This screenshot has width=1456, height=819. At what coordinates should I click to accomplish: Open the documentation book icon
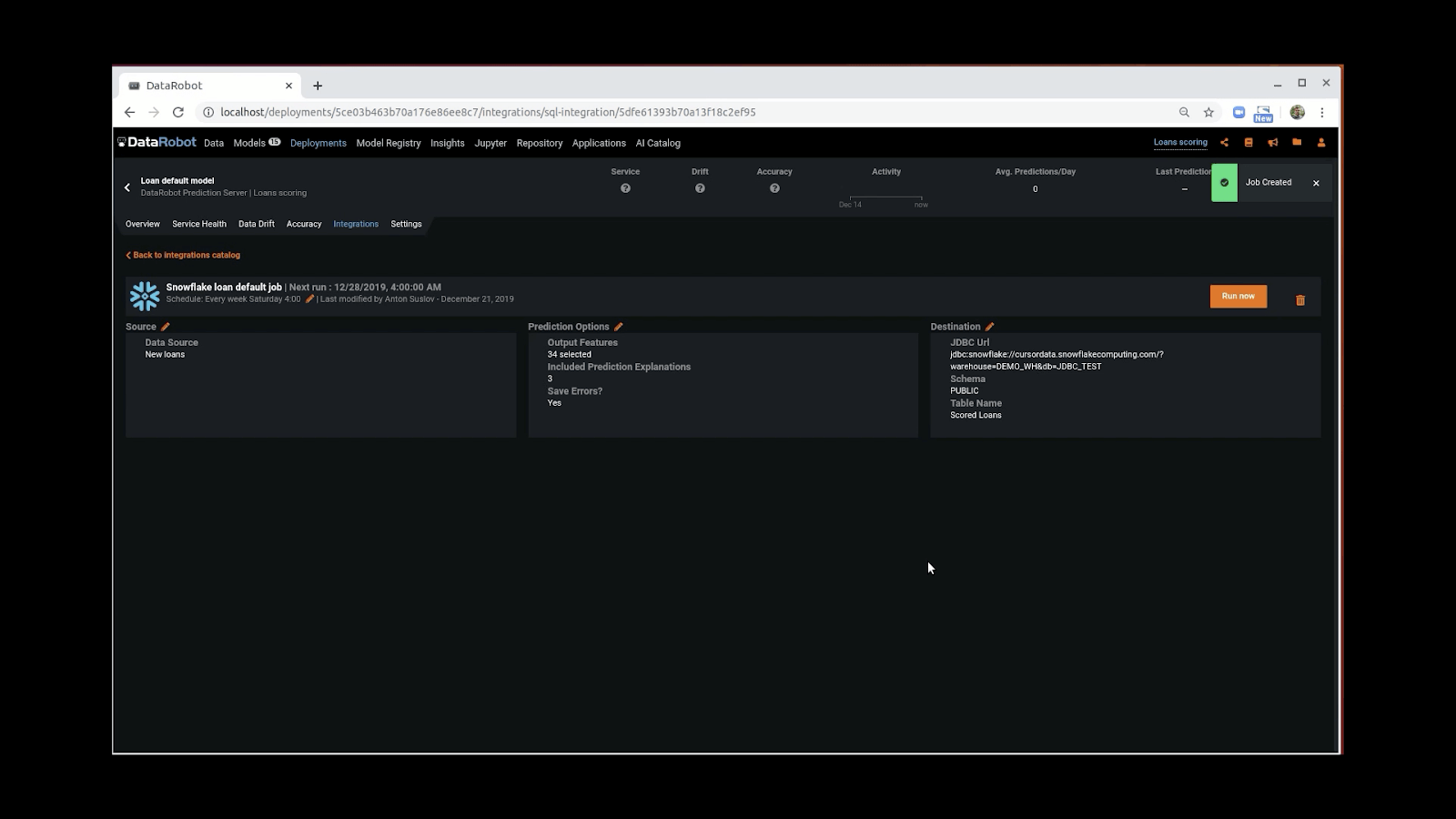pos(1249,142)
